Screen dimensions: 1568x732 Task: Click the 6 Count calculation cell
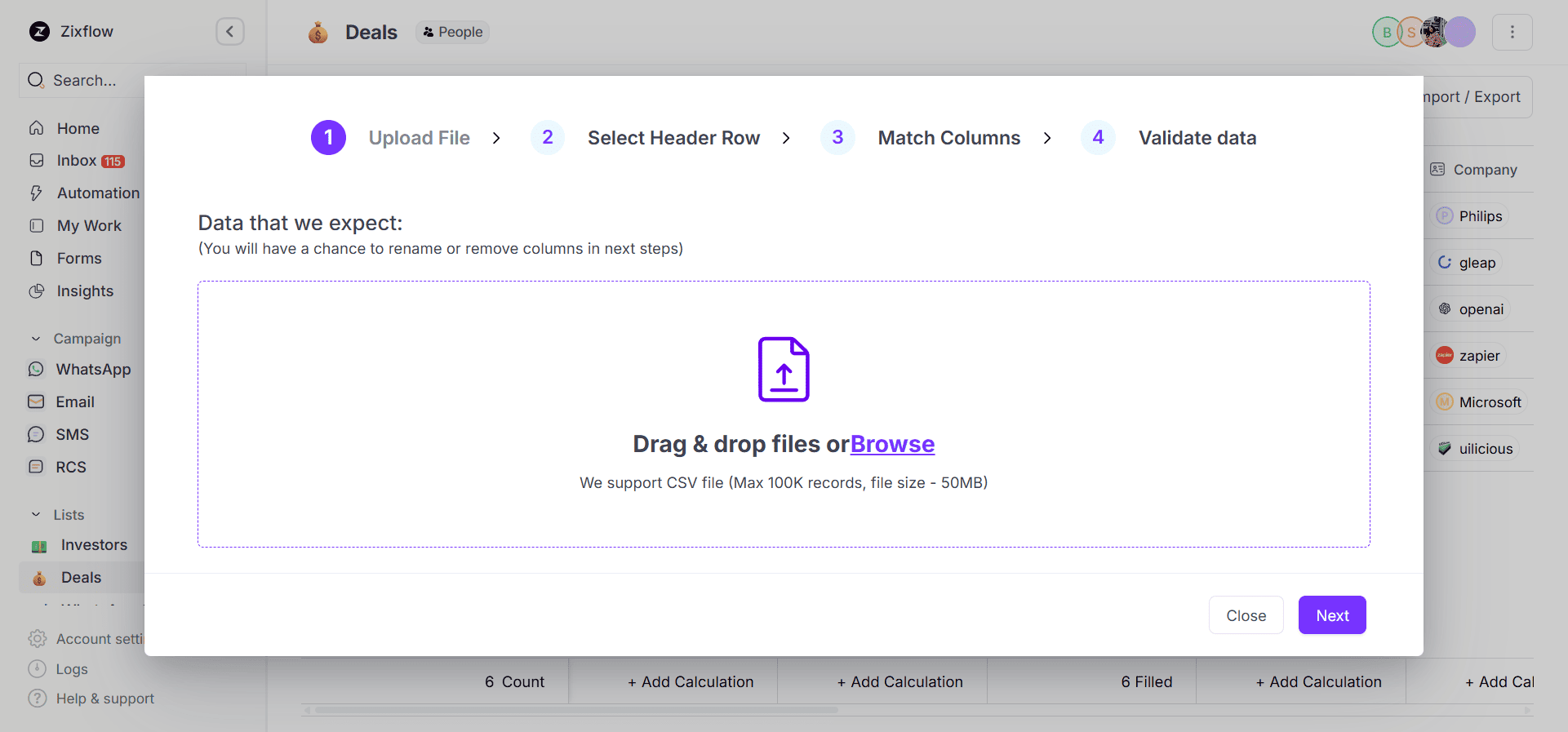(514, 682)
